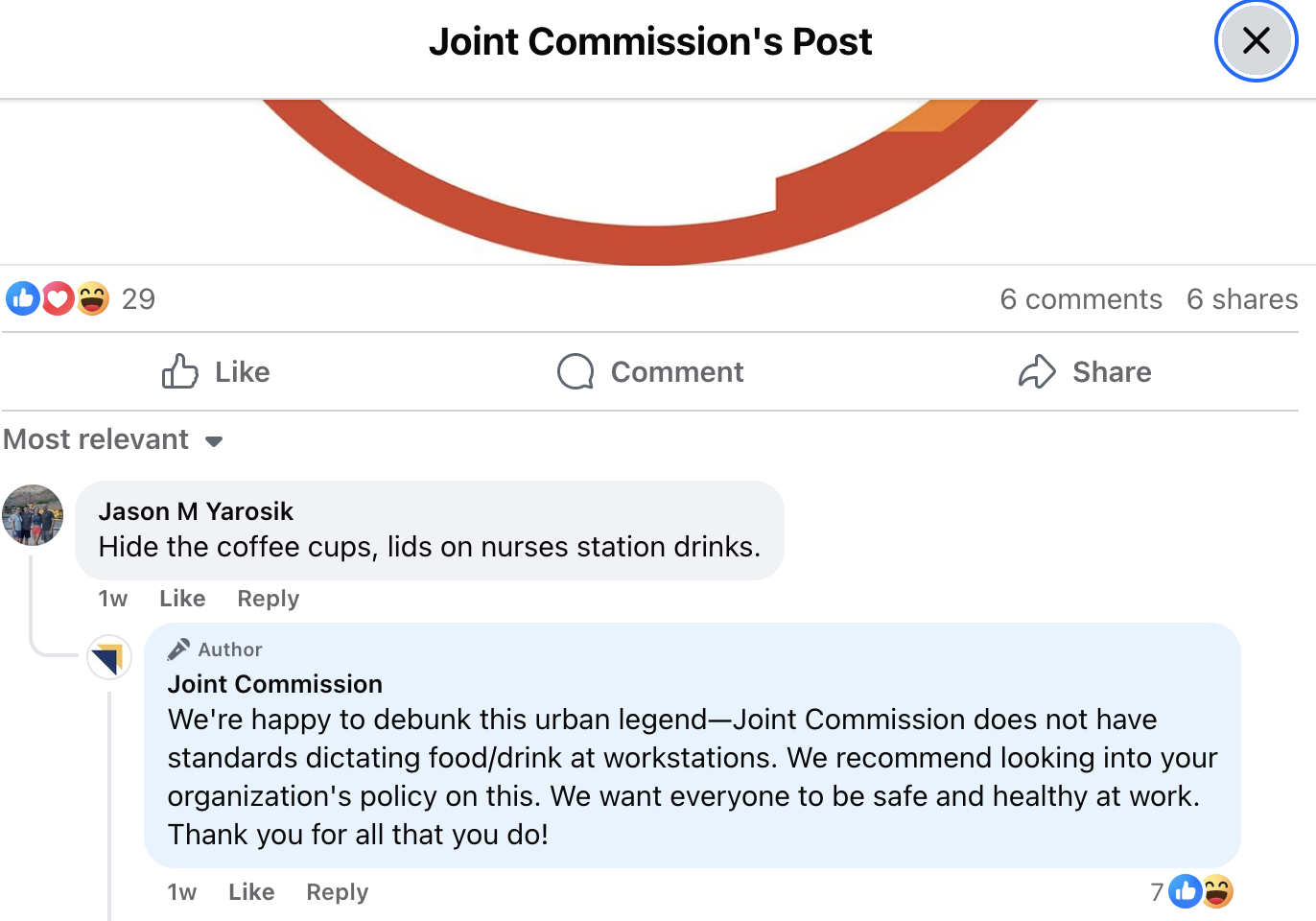The image size is (1316, 921).
Task: Click Joint Commission's avatar logo in reply
Action: 109,657
